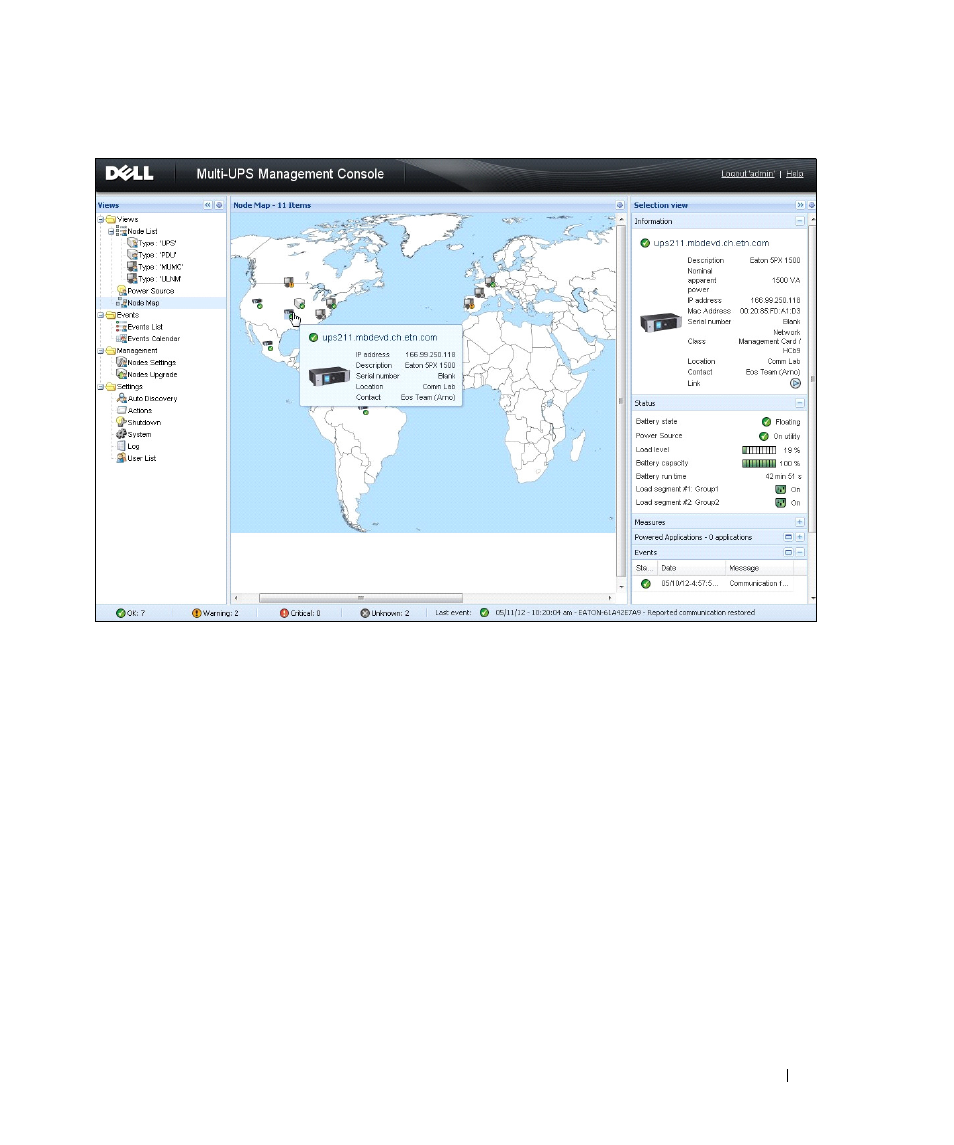Click the Node Map panel options icon

point(620,205)
